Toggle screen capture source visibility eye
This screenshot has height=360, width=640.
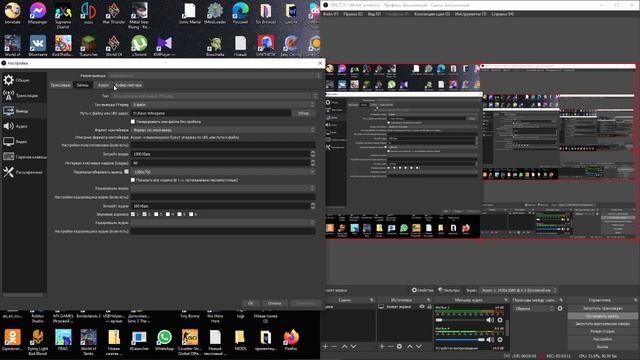[422, 307]
